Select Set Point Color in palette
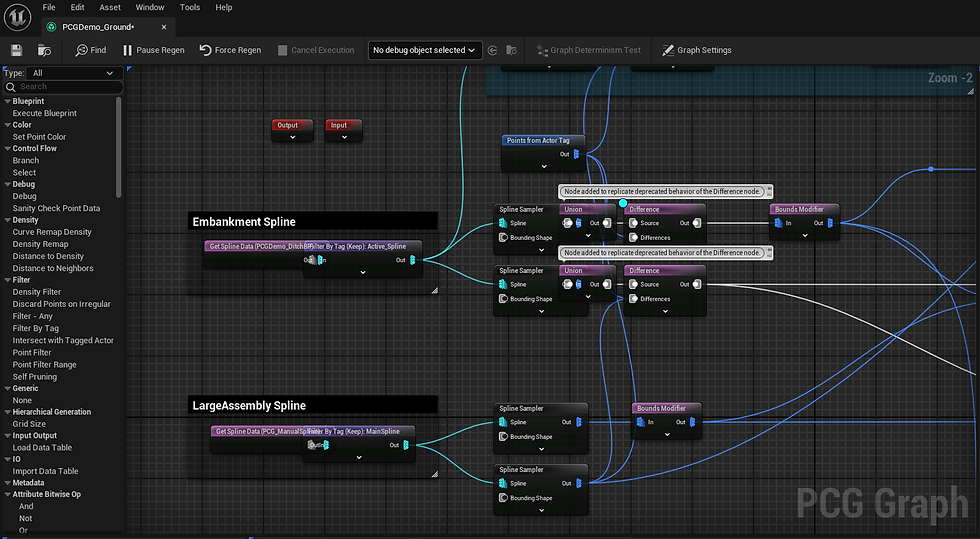Screen dimensions: 980x539 coord(39,137)
